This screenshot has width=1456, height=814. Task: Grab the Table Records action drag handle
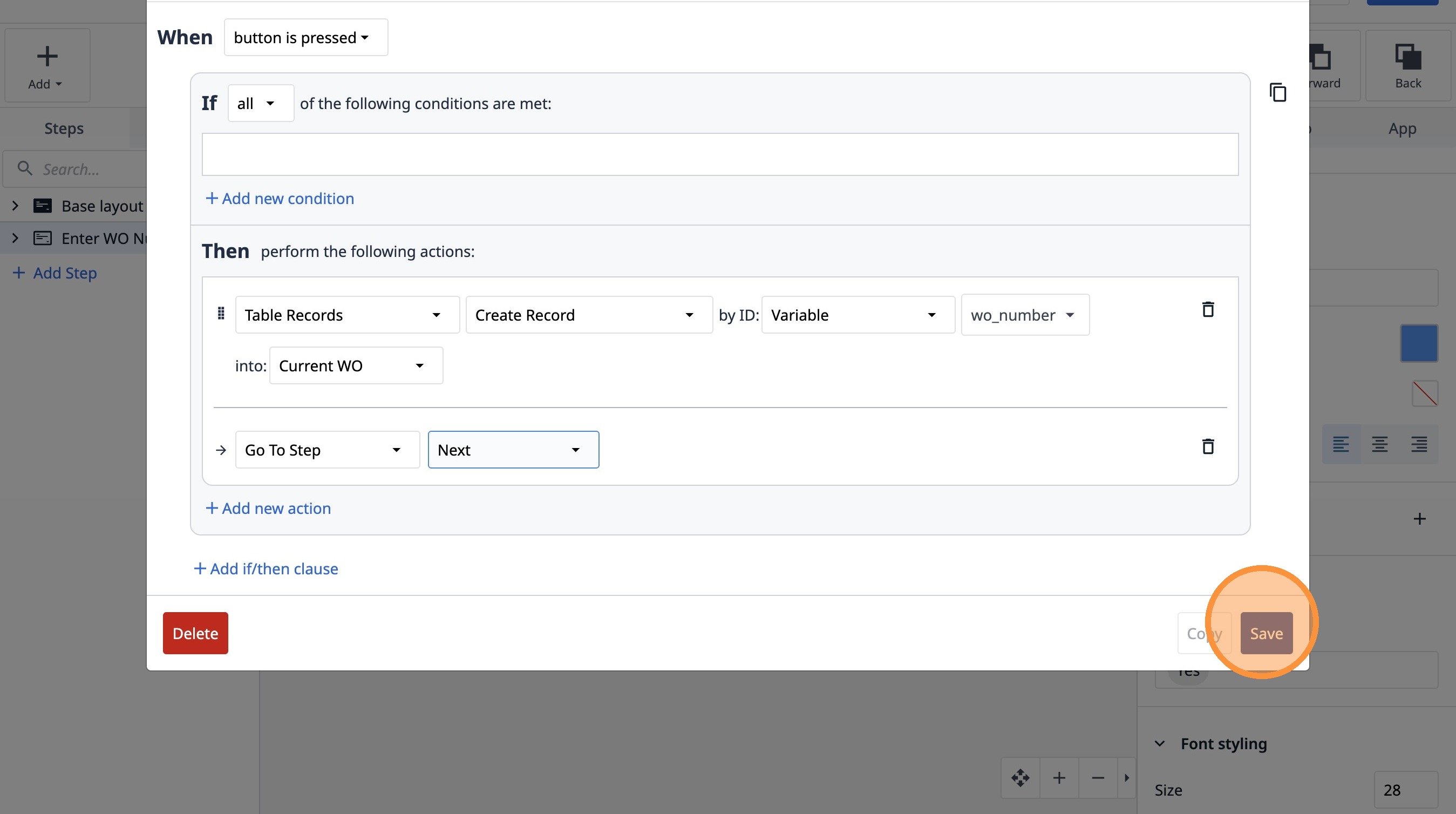221,314
